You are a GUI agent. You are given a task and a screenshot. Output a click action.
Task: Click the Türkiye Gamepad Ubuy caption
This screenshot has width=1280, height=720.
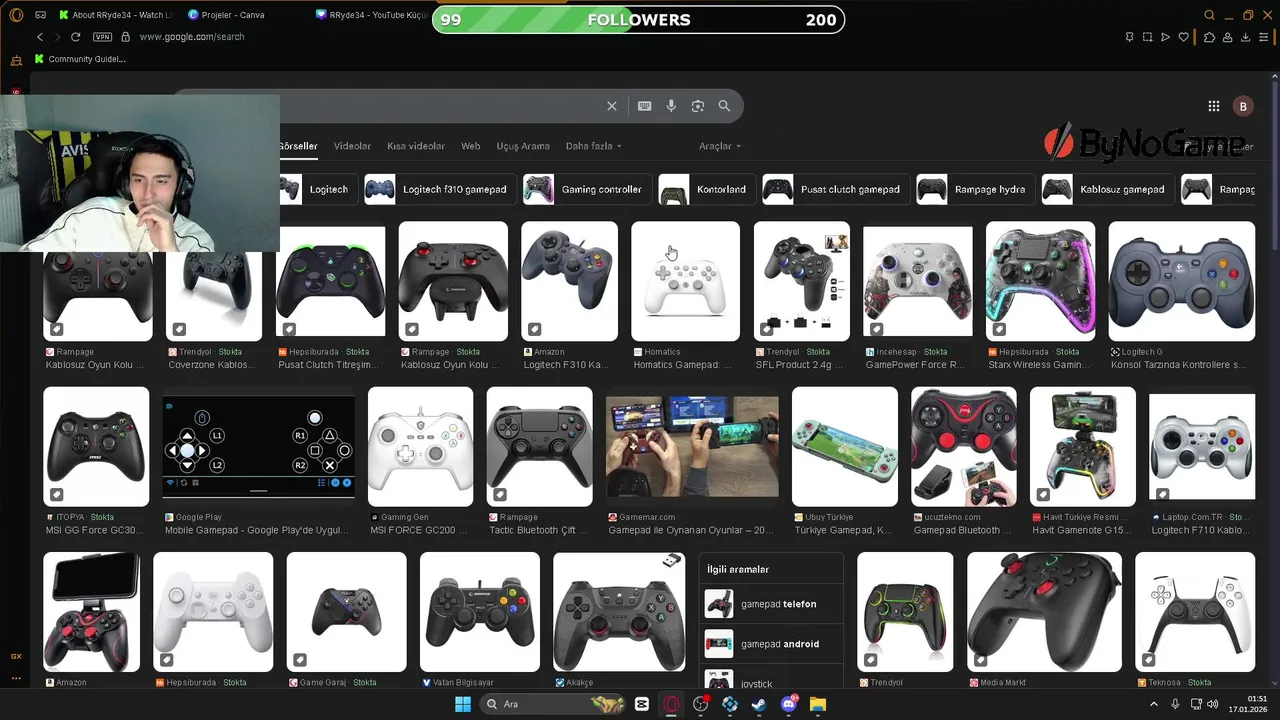click(842, 530)
